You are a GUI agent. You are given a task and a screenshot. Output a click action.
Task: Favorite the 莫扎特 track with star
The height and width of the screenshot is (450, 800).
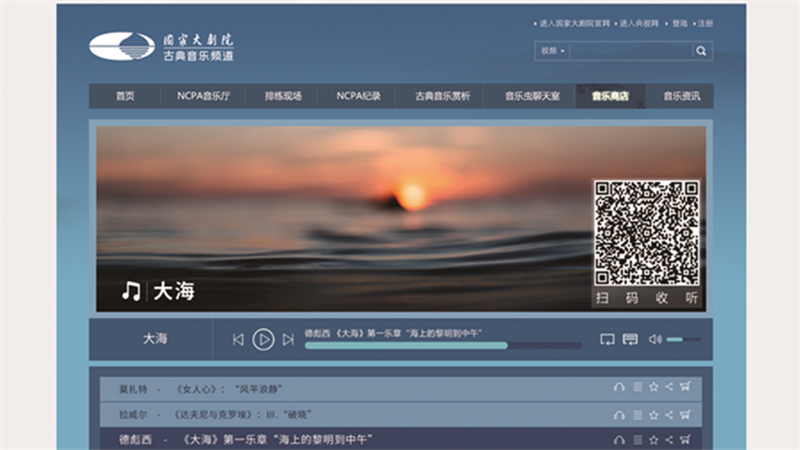tap(654, 387)
